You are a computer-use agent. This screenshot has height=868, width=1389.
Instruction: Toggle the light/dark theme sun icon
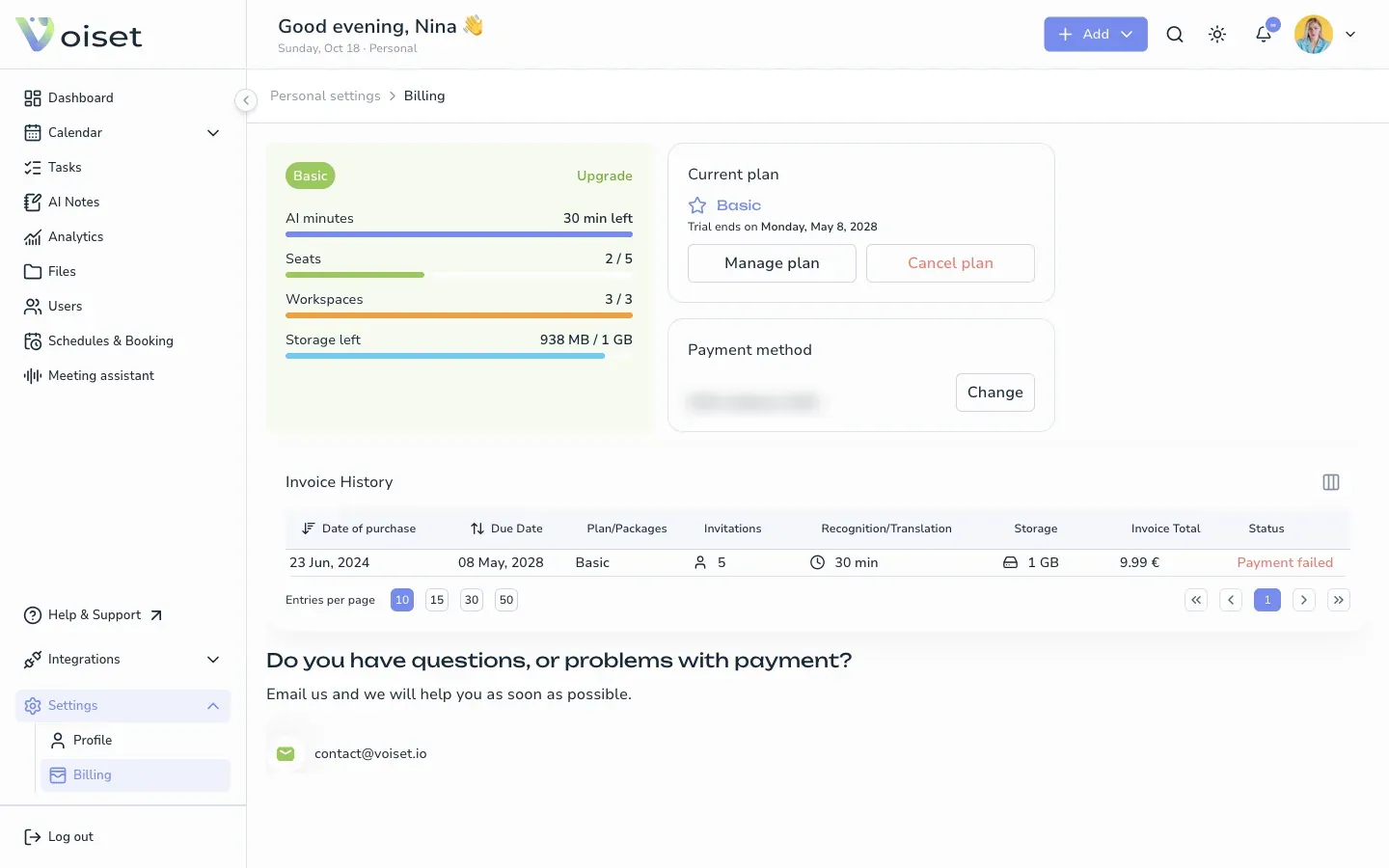1217,35
